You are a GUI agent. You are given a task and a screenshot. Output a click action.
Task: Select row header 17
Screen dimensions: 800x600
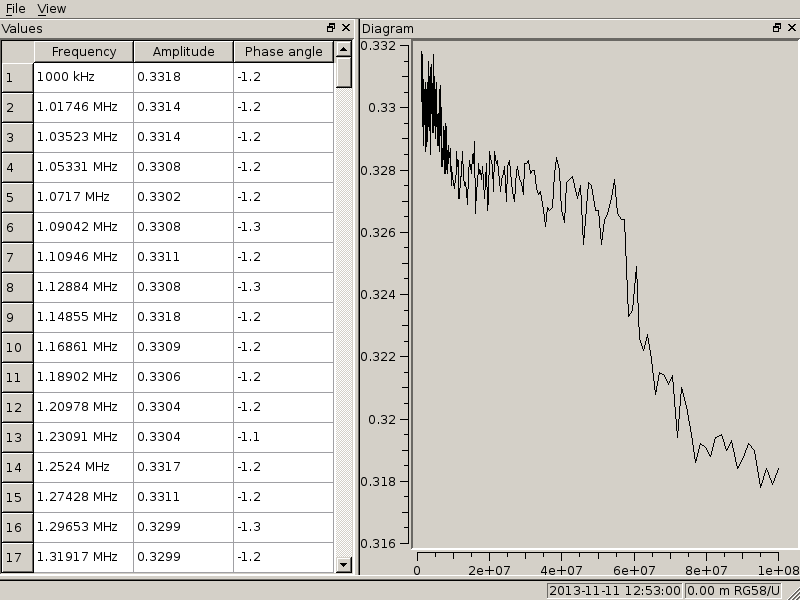(x=17, y=557)
